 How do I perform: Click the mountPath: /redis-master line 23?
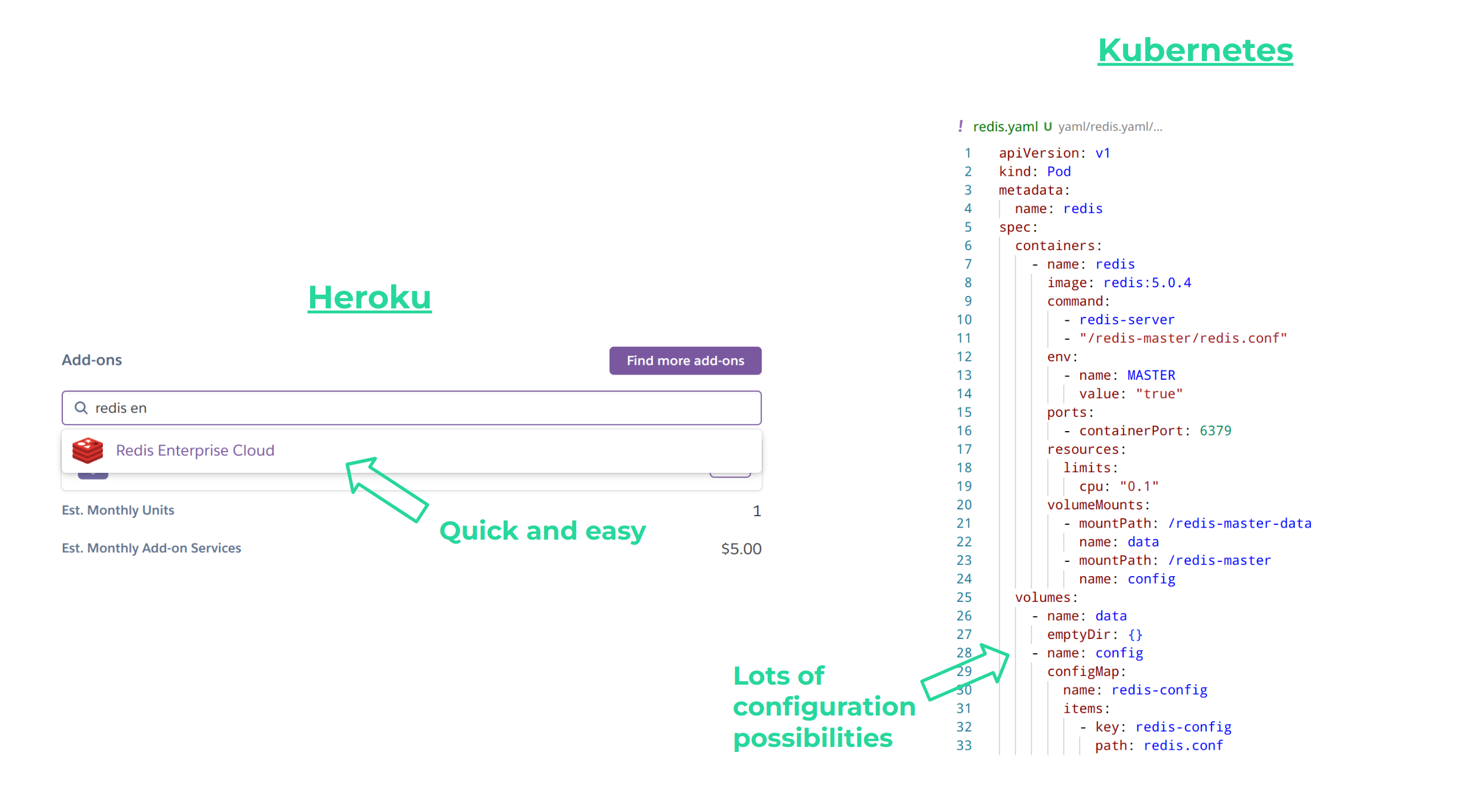(x=1167, y=560)
